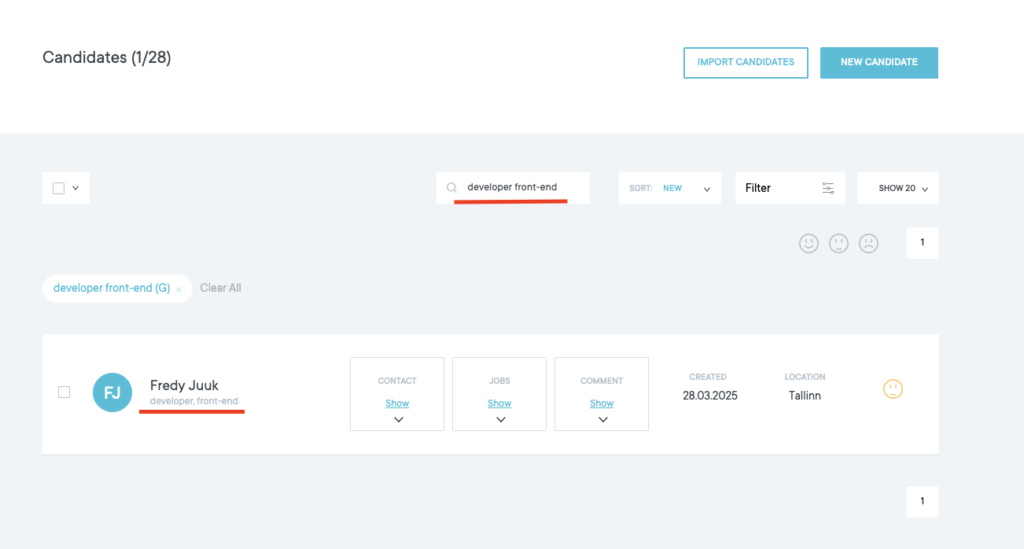1024x549 pixels.
Task: Click Clear All filters link
Action: coord(220,288)
